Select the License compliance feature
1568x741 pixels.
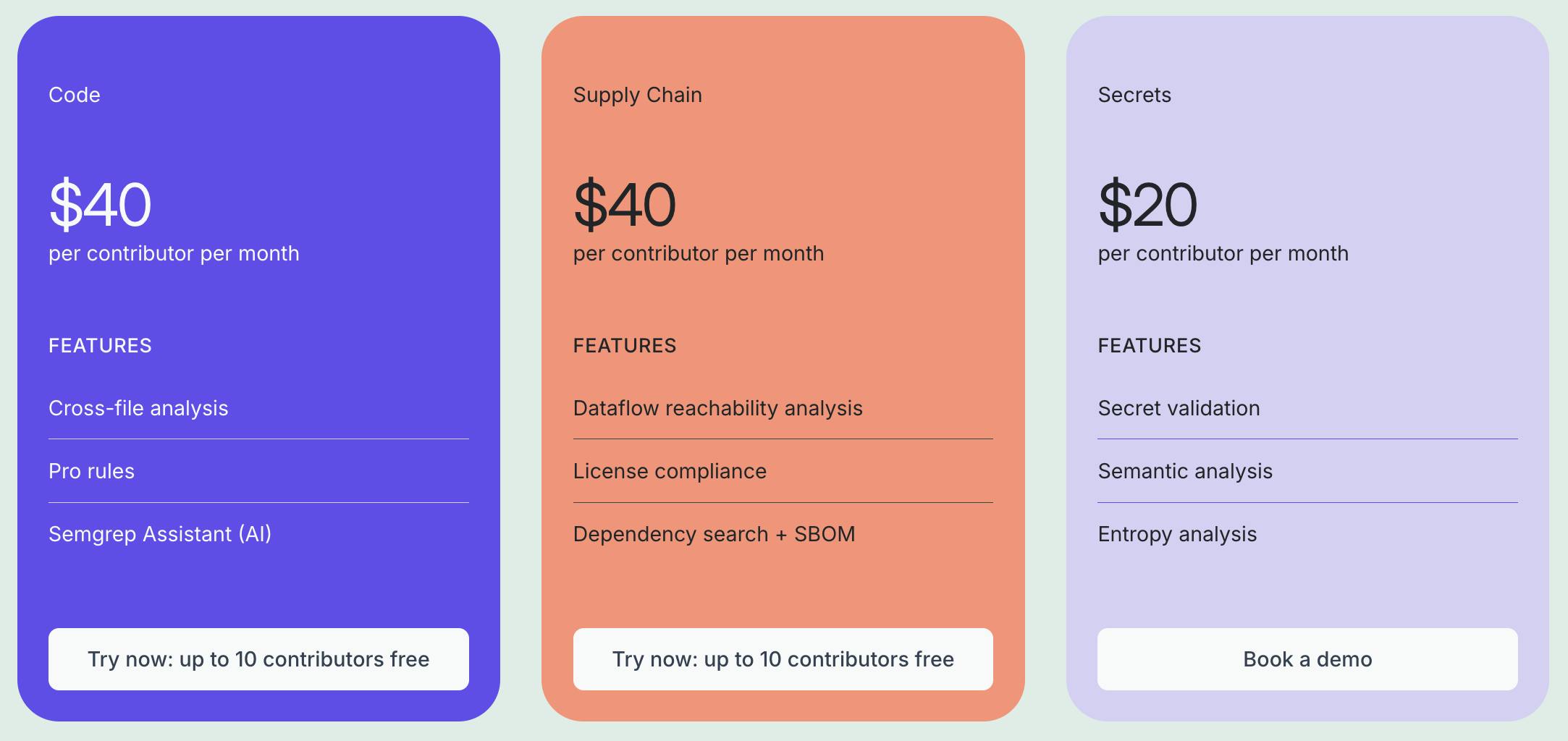(x=670, y=471)
